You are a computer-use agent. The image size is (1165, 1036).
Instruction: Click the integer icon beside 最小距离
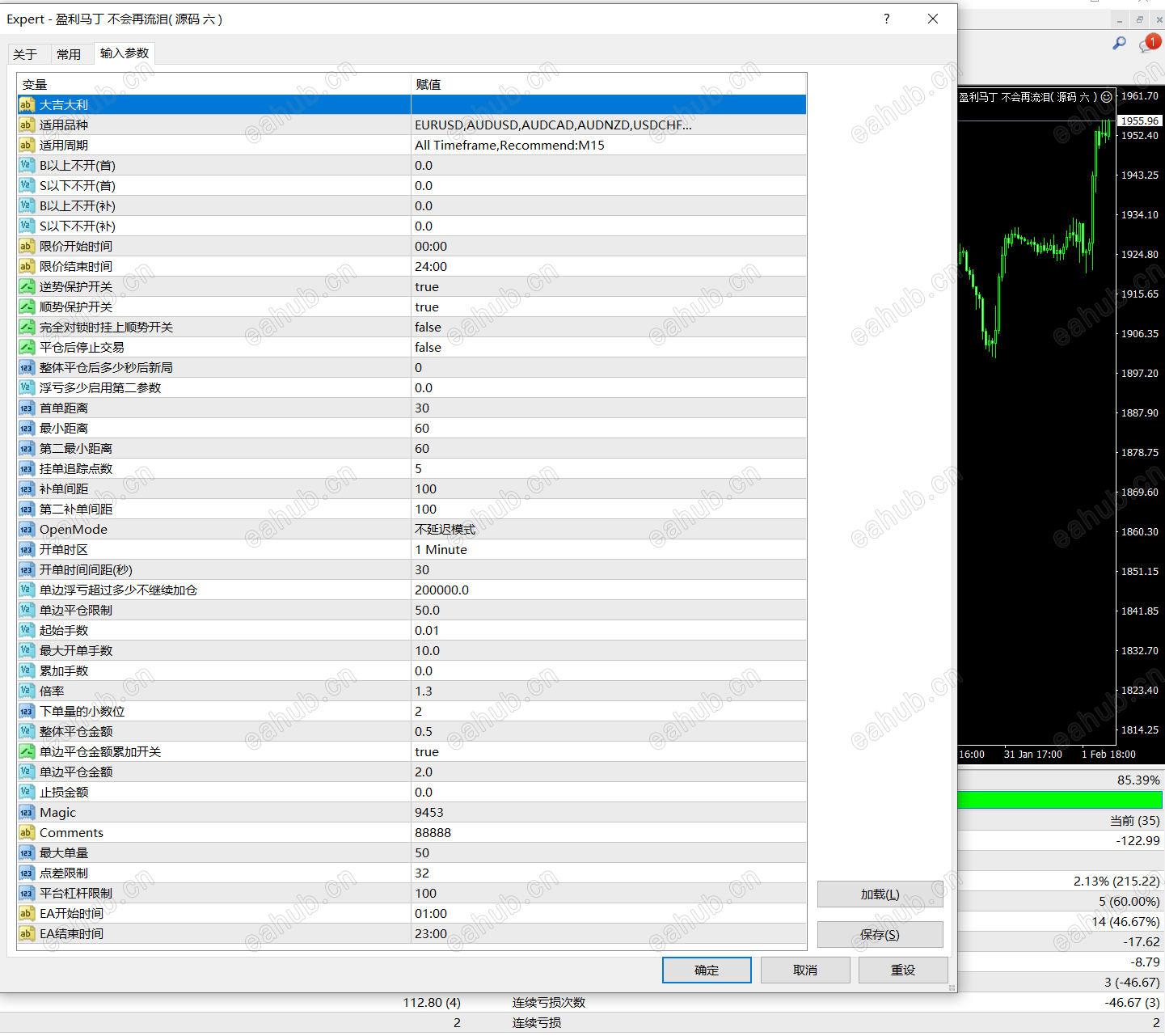(27, 428)
